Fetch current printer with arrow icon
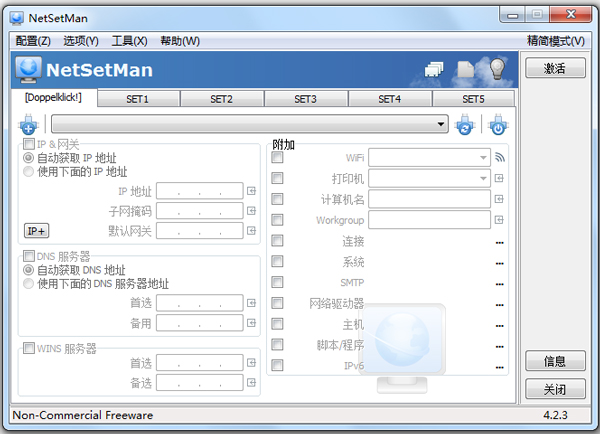Viewport: 600px width, 434px height. (499, 178)
